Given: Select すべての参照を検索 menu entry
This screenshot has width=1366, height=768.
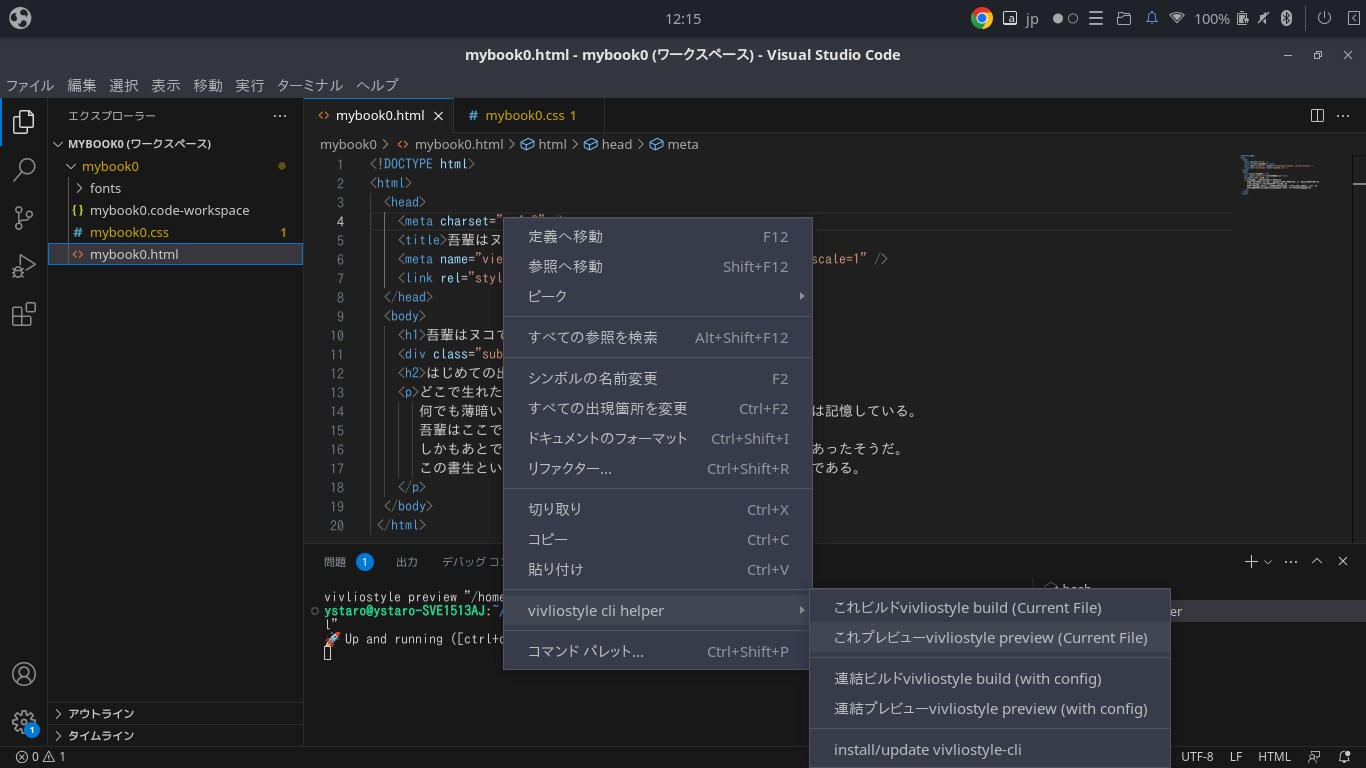Looking at the screenshot, I should 658,337.
